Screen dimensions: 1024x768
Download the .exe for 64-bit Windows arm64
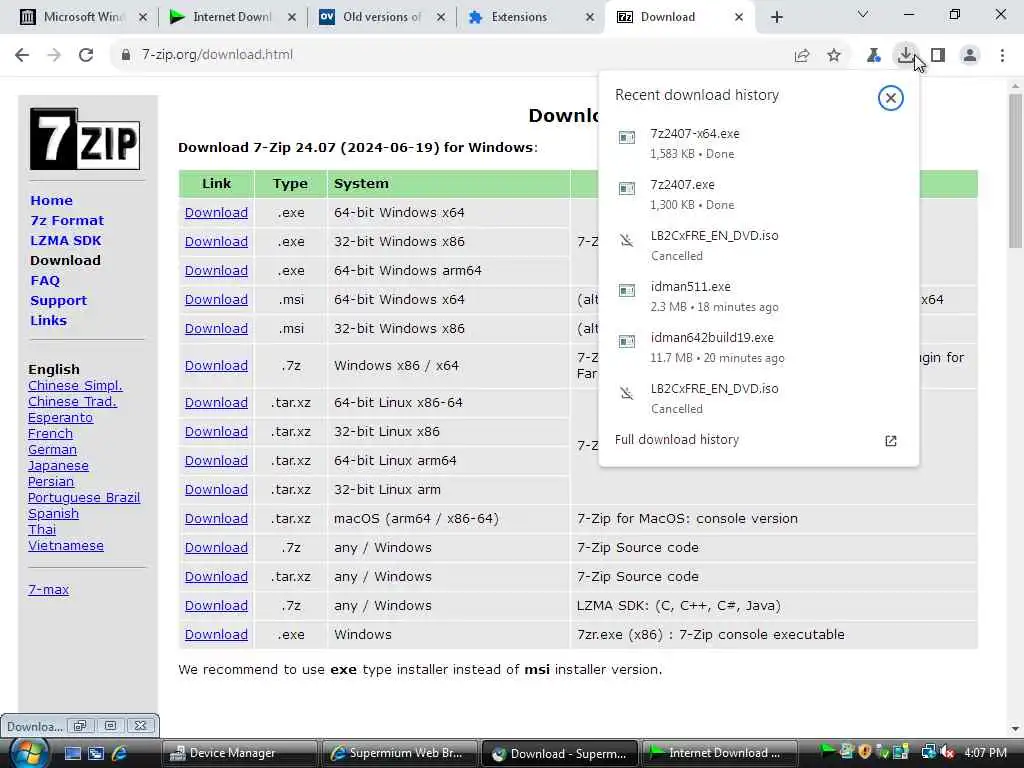click(x=216, y=270)
